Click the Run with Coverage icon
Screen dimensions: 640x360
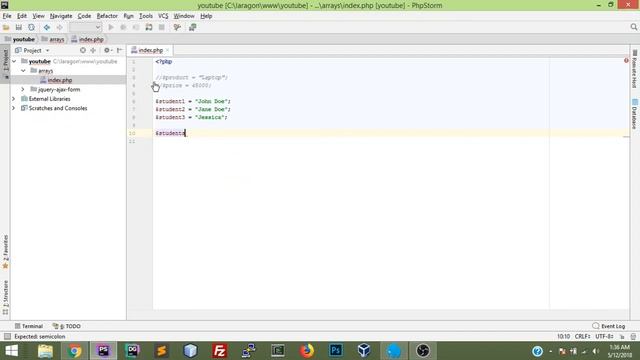(136, 27)
